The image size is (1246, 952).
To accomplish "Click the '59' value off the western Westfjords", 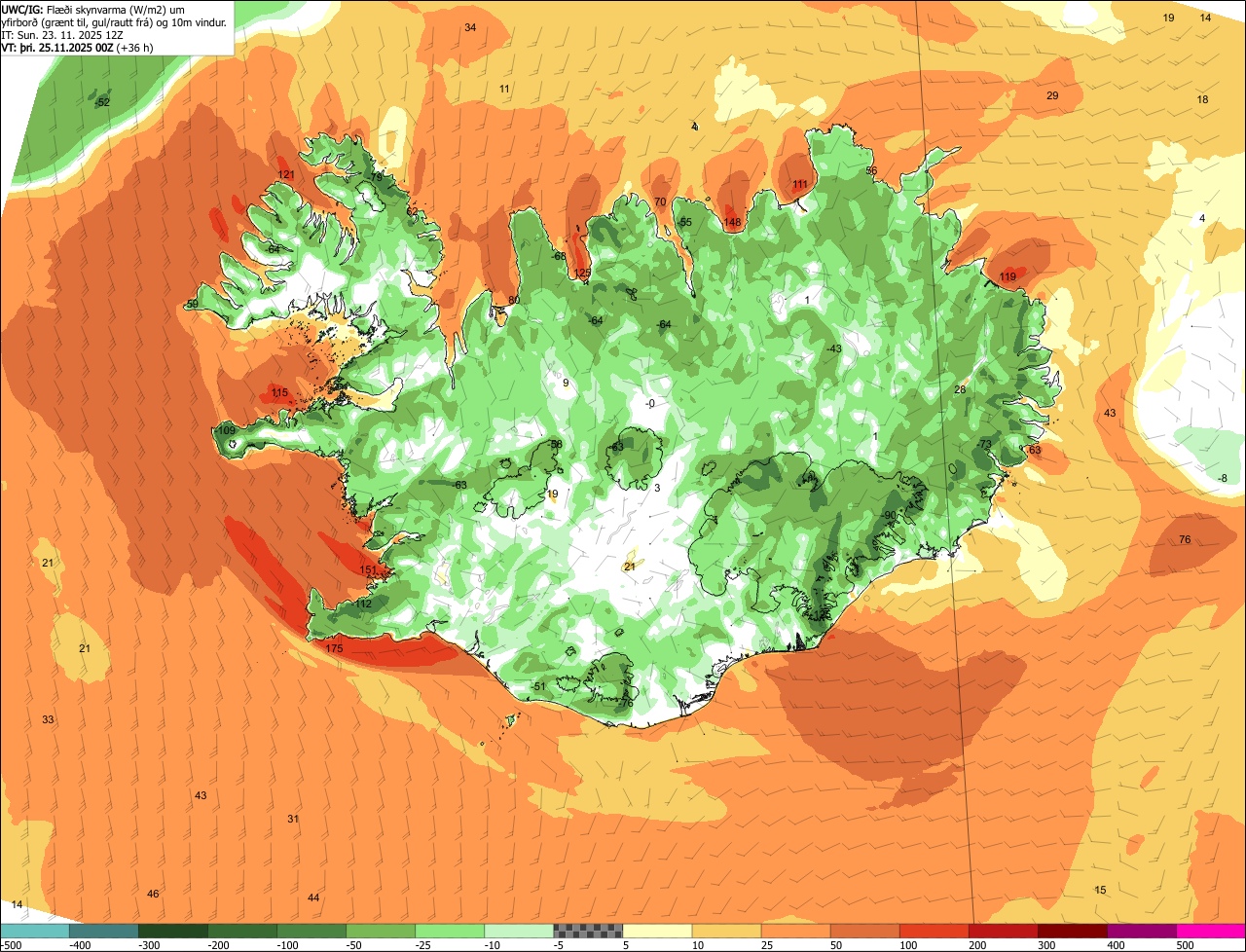I will coord(193,305).
